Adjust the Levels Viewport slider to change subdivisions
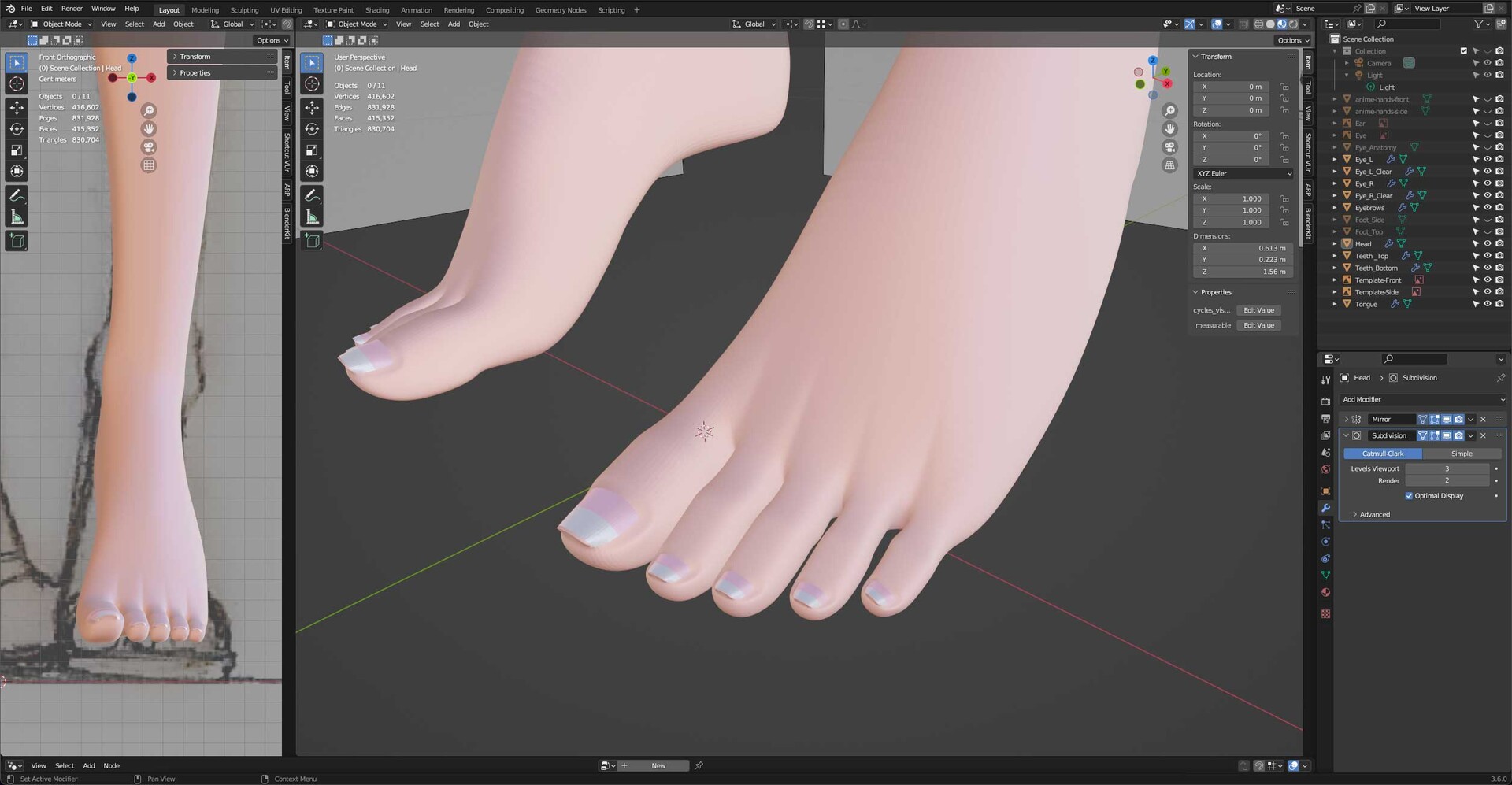This screenshot has width=1512, height=785. [x=1447, y=468]
